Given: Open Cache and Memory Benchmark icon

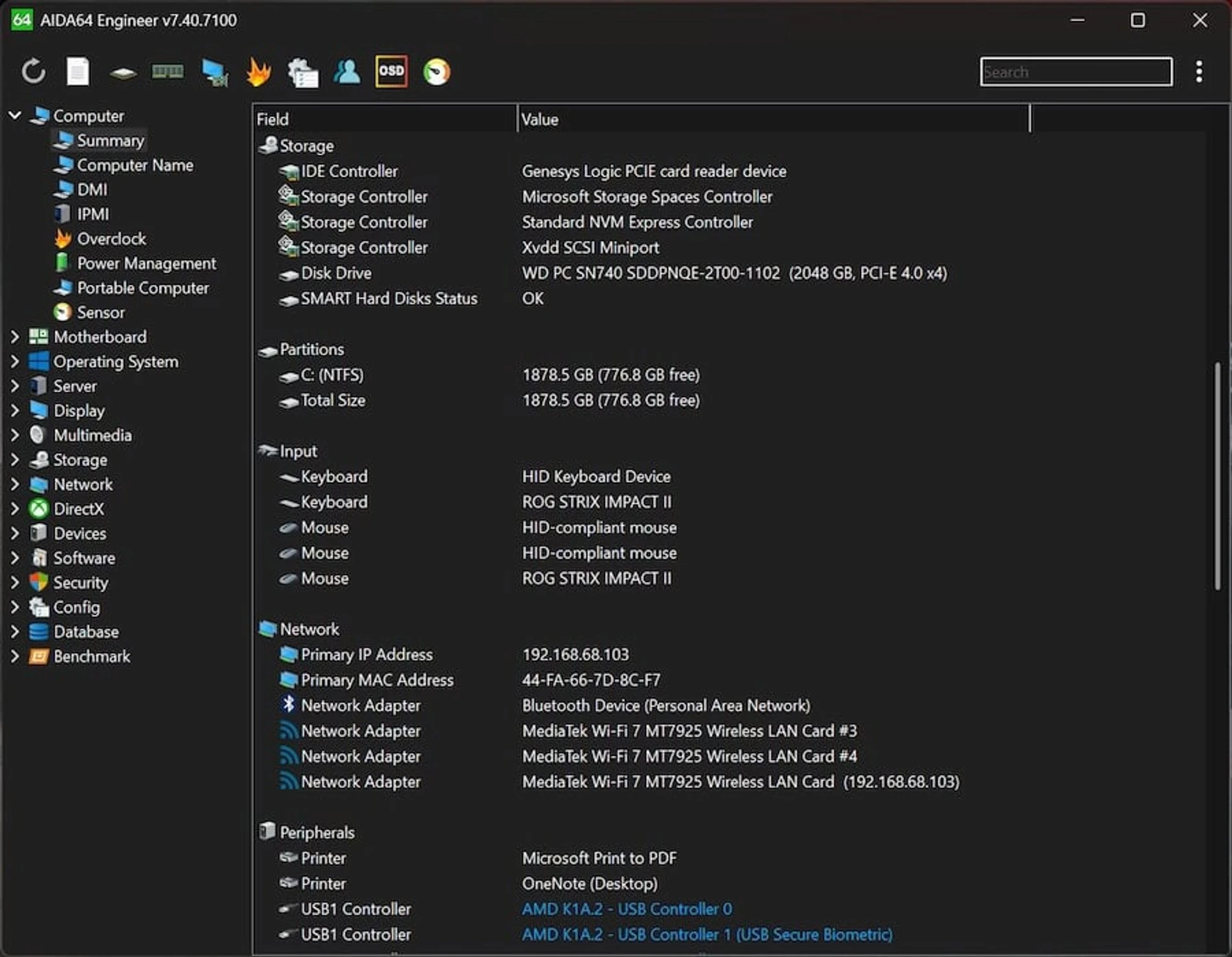Looking at the screenshot, I should (x=167, y=71).
